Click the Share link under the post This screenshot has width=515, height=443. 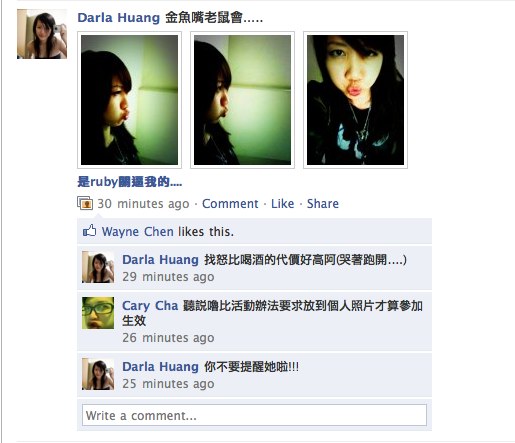click(x=323, y=204)
